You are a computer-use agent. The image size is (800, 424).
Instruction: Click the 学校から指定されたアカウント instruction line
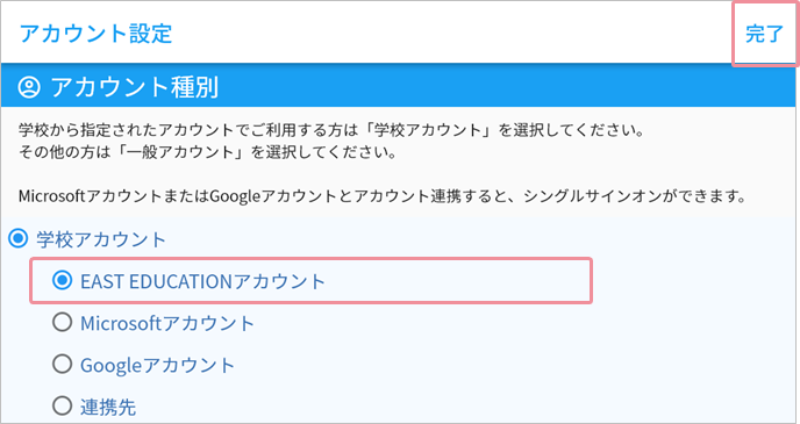pyautogui.click(x=331, y=130)
